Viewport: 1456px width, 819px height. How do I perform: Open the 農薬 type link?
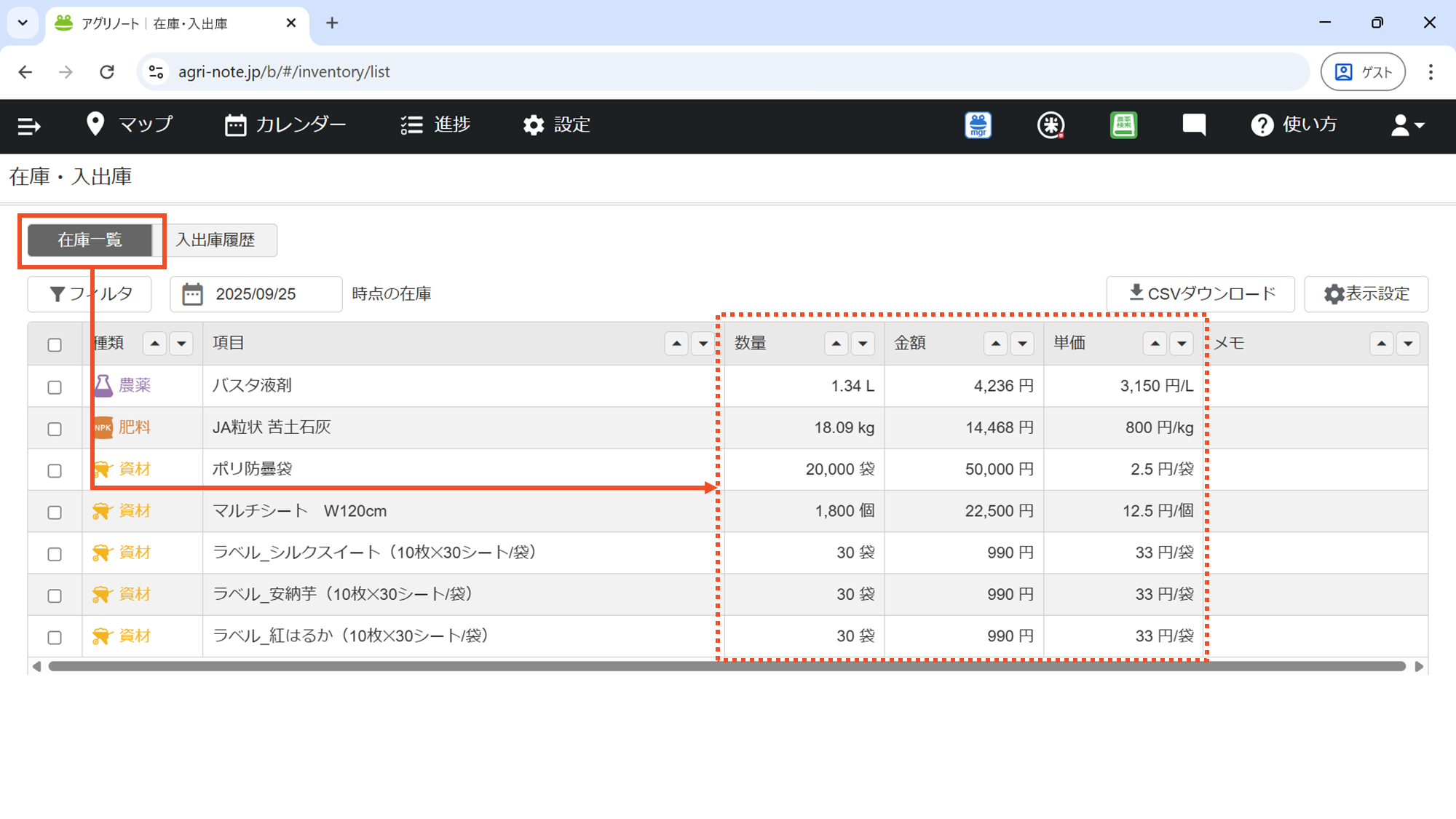click(x=135, y=386)
